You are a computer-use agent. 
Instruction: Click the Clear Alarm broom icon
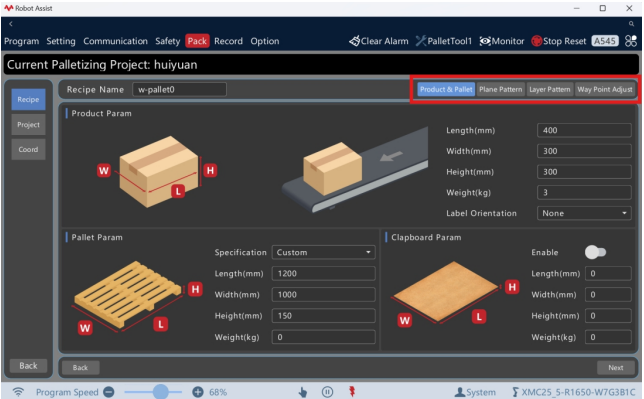point(354,41)
